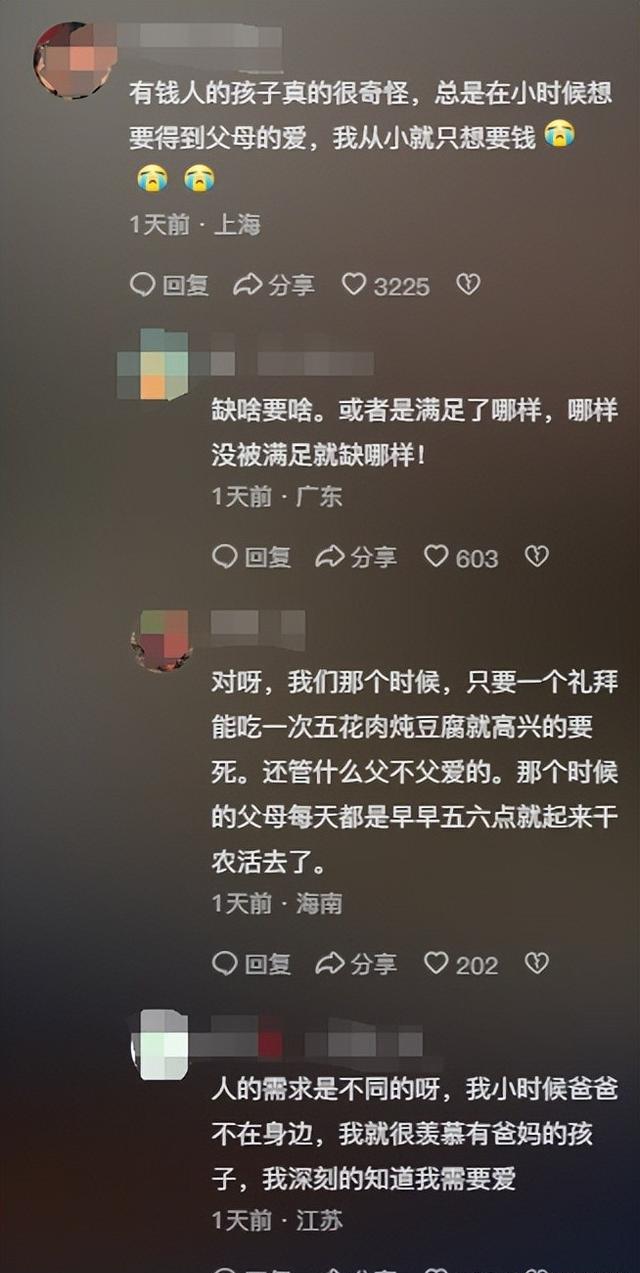The image size is (640, 1273).
Task: Like the Guangdong comment with 603 likes
Action: [x=461, y=557]
